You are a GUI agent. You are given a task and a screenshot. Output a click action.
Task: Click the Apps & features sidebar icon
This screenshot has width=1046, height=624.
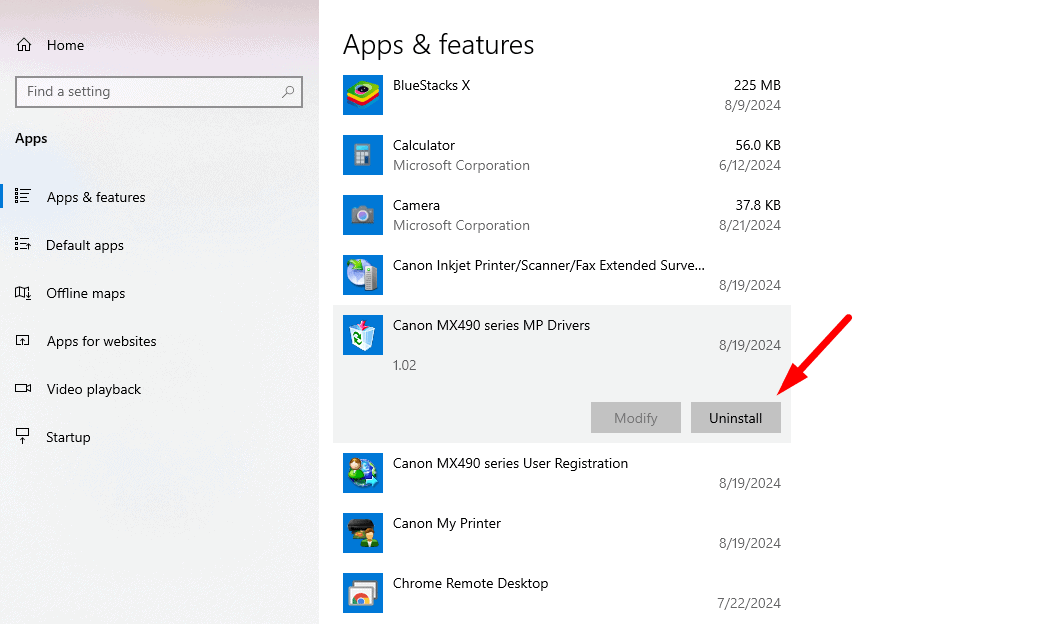click(x=23, y=196)
